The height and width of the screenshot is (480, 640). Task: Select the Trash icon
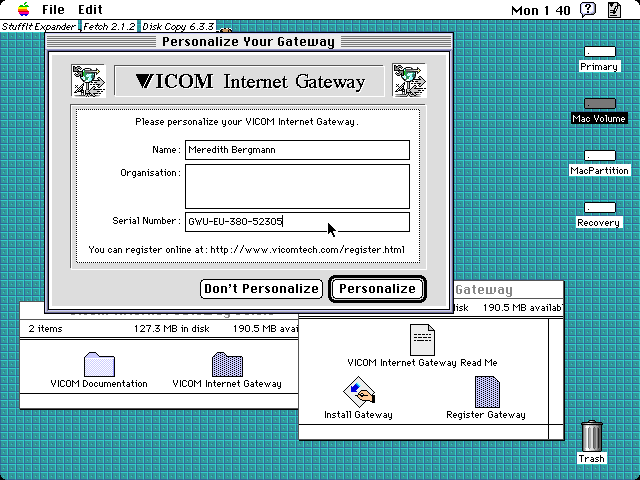coord(591,436)
